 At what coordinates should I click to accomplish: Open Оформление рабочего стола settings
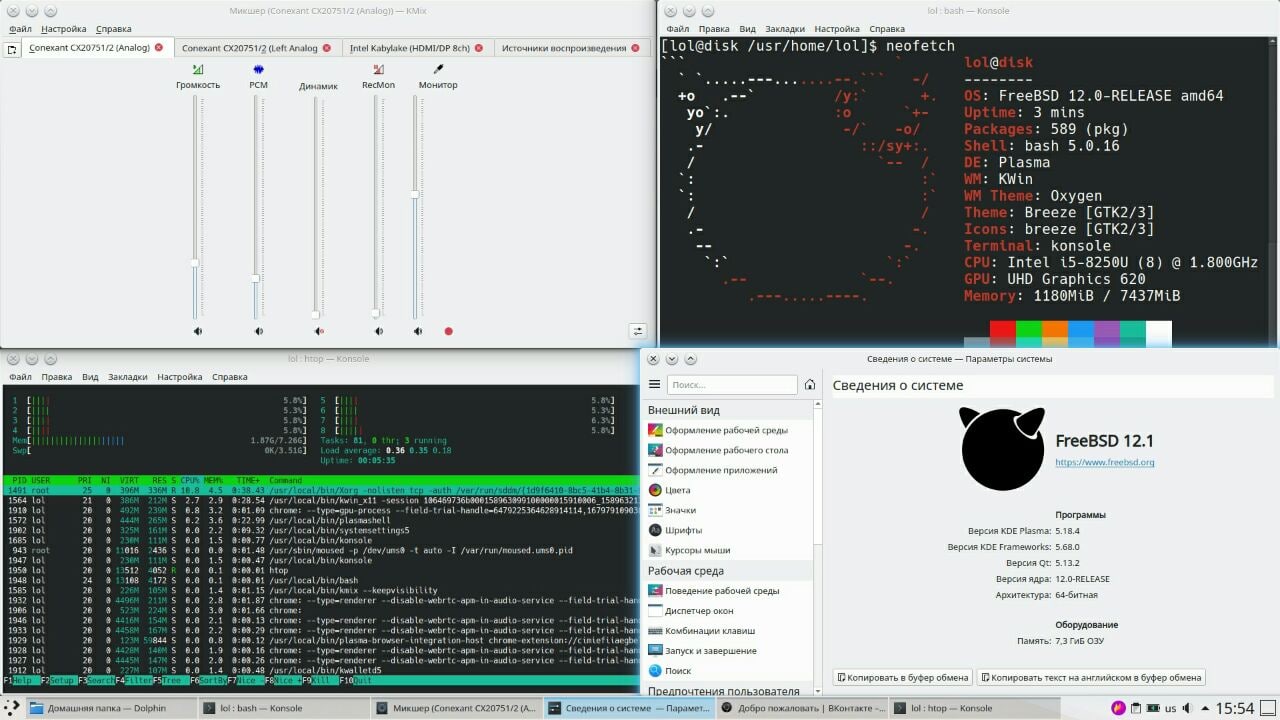click(727, 450)
